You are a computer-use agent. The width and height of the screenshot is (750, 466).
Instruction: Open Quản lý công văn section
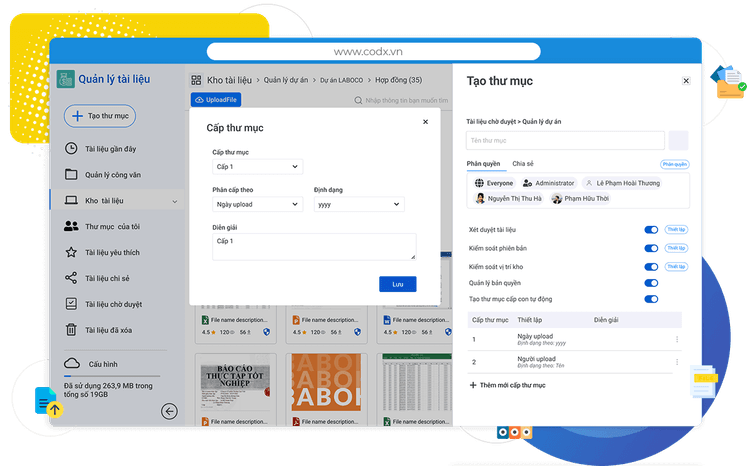(112, 174)
